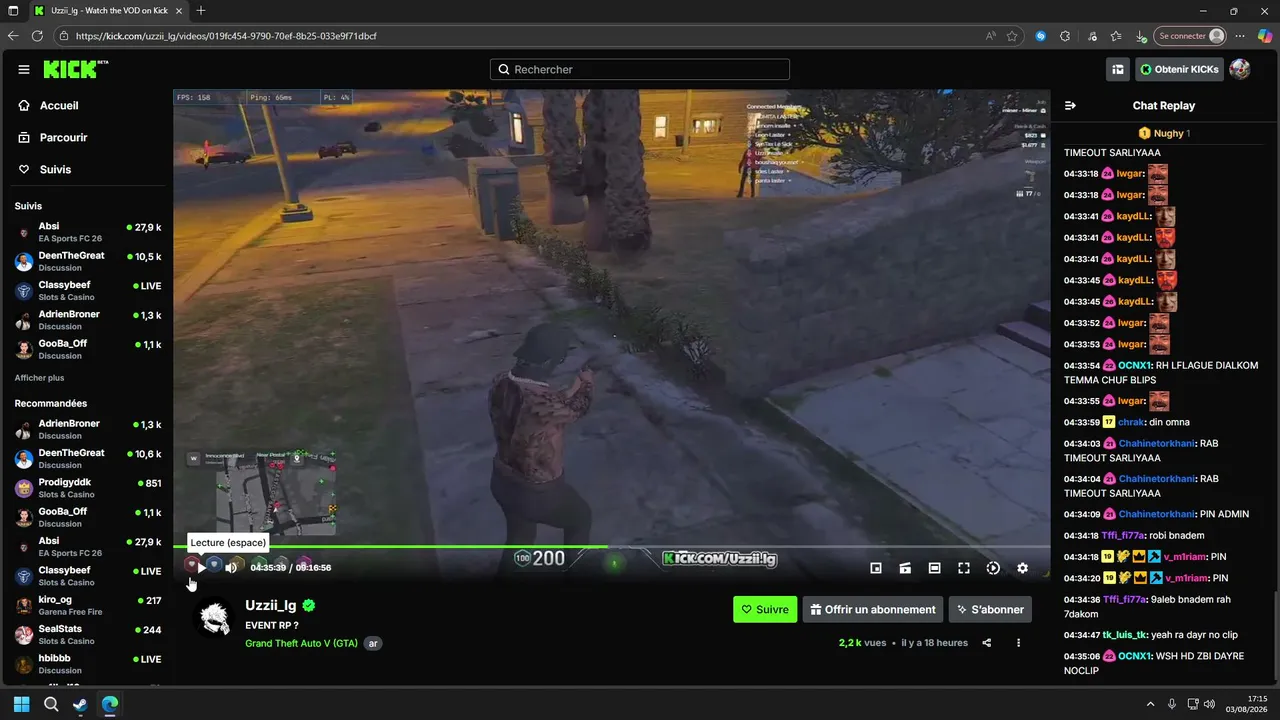
Task: Expand followed channels with Afficher plus
Action: click(x=39, y=378)
